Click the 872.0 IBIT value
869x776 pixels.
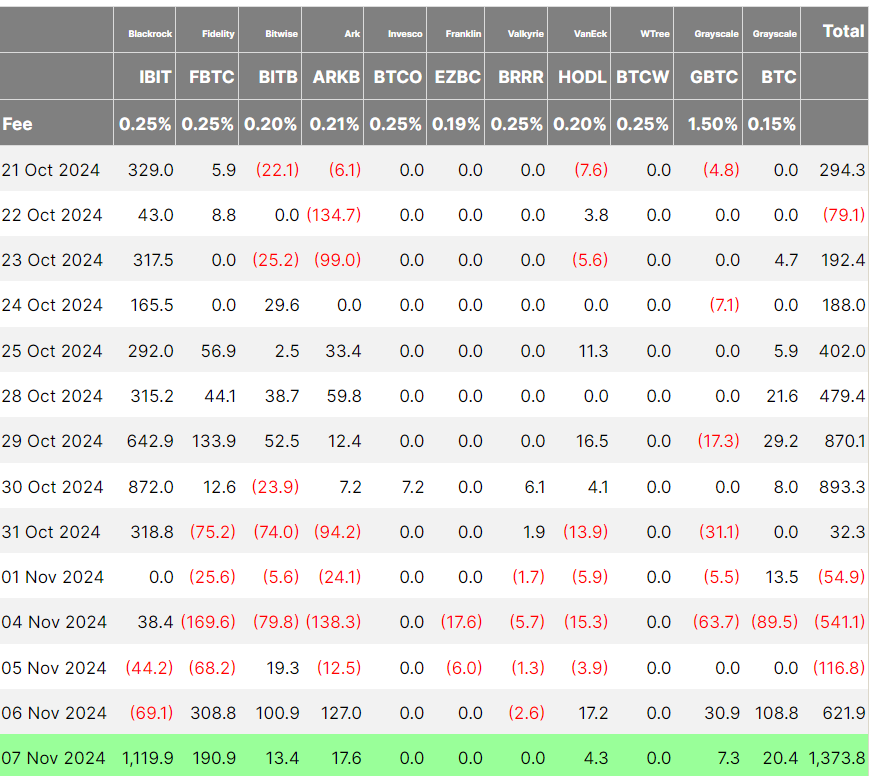coord(151,487)
